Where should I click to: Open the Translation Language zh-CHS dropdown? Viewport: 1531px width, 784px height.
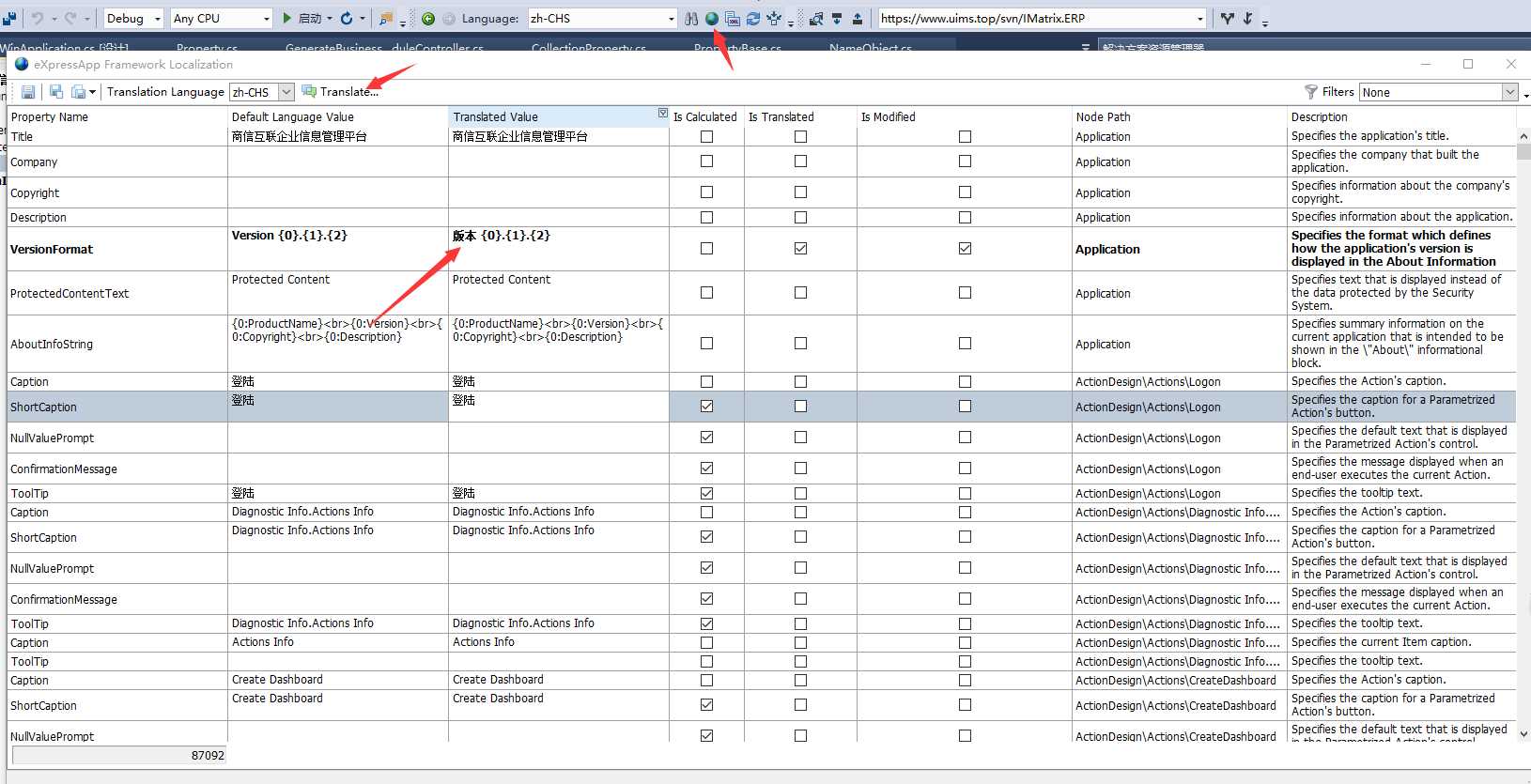(286, 92)
